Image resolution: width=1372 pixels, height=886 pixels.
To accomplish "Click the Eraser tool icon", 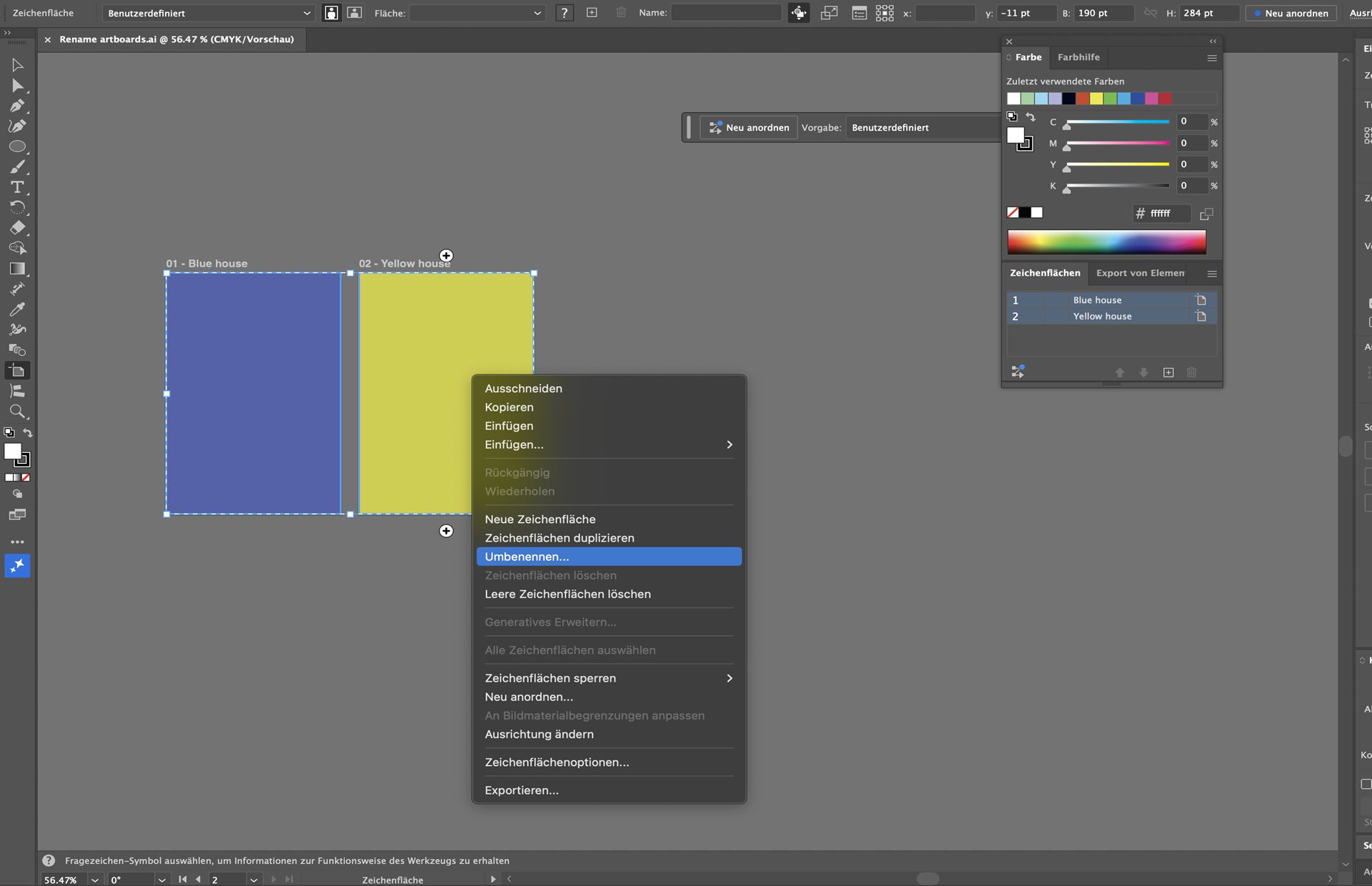I will click(17, 228).
